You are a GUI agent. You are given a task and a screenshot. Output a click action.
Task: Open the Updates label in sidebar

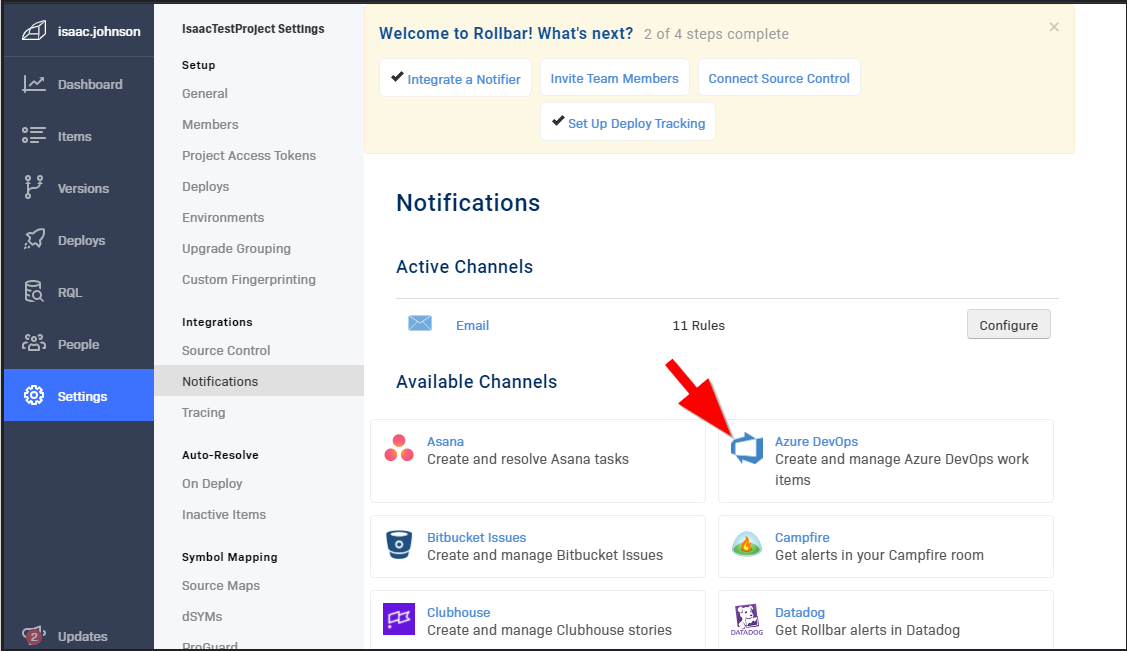click(83, 636)
